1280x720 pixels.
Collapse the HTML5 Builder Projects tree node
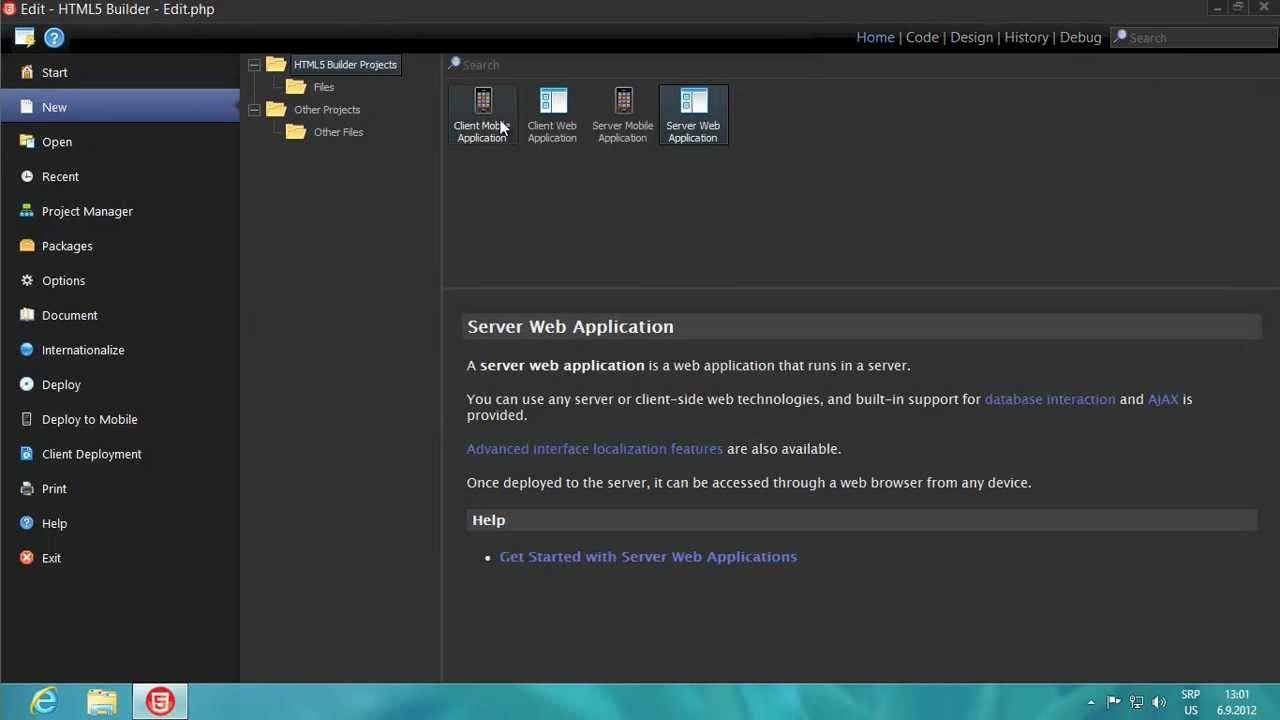pyautogui.click(x=254, y=65)
